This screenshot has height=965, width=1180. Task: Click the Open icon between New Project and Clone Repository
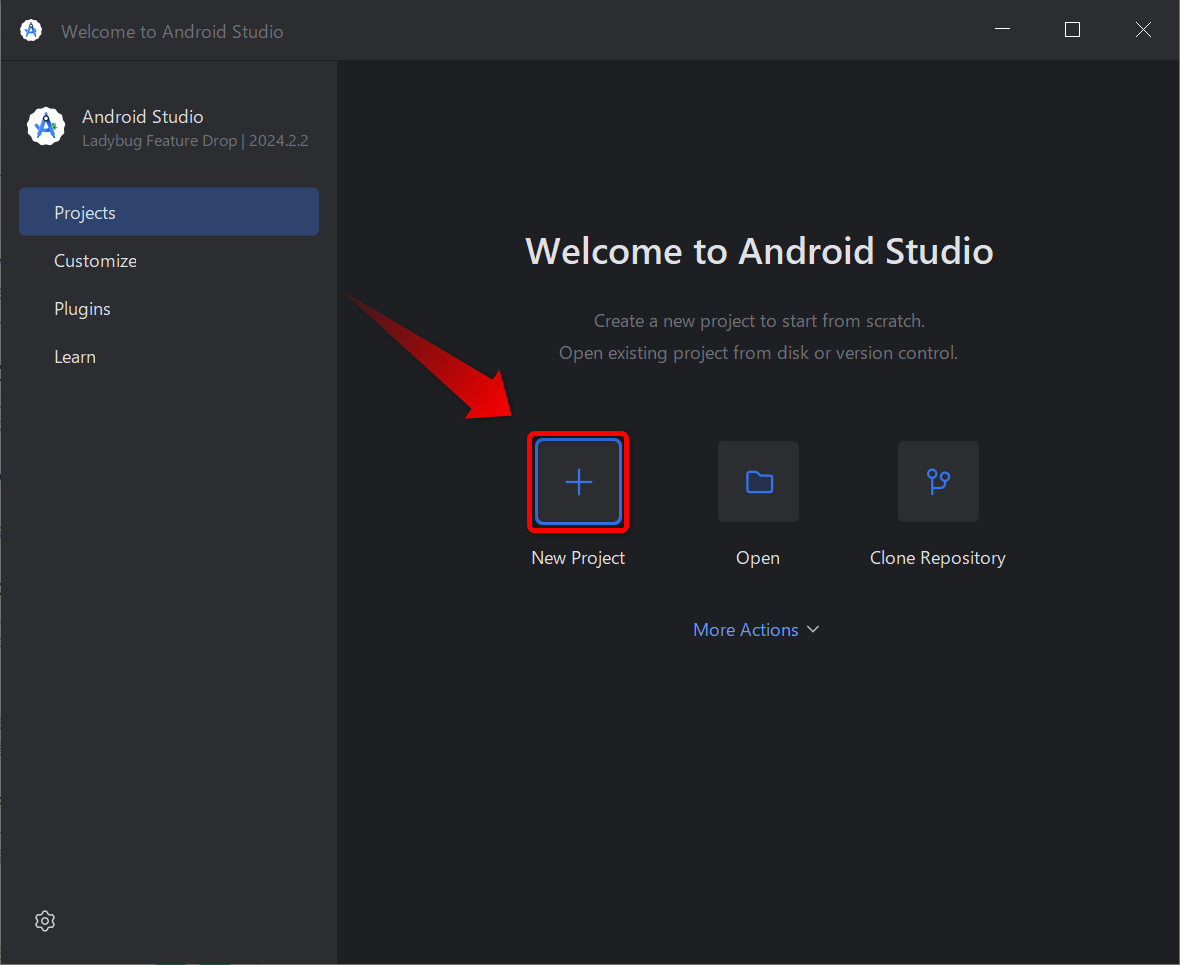[x=758, y=481]
